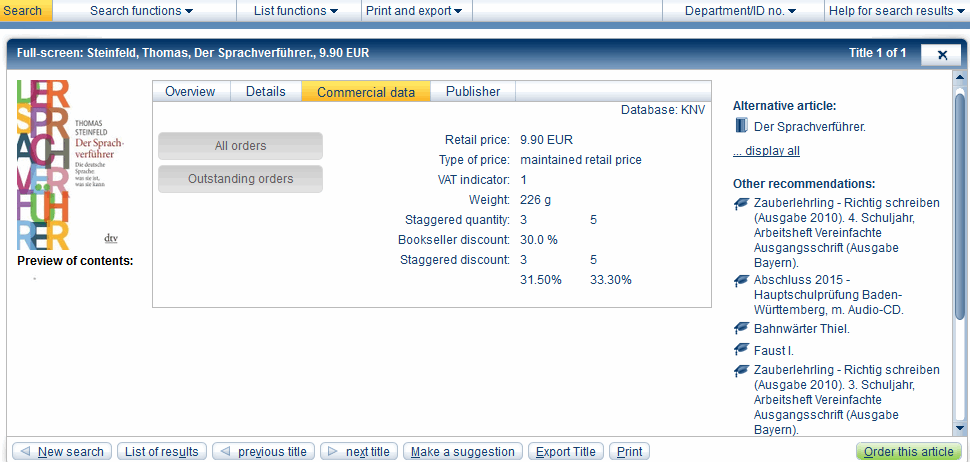Click the right arrow icon on next title
This screenshot has width=970, height=462.
click(333, 452)
